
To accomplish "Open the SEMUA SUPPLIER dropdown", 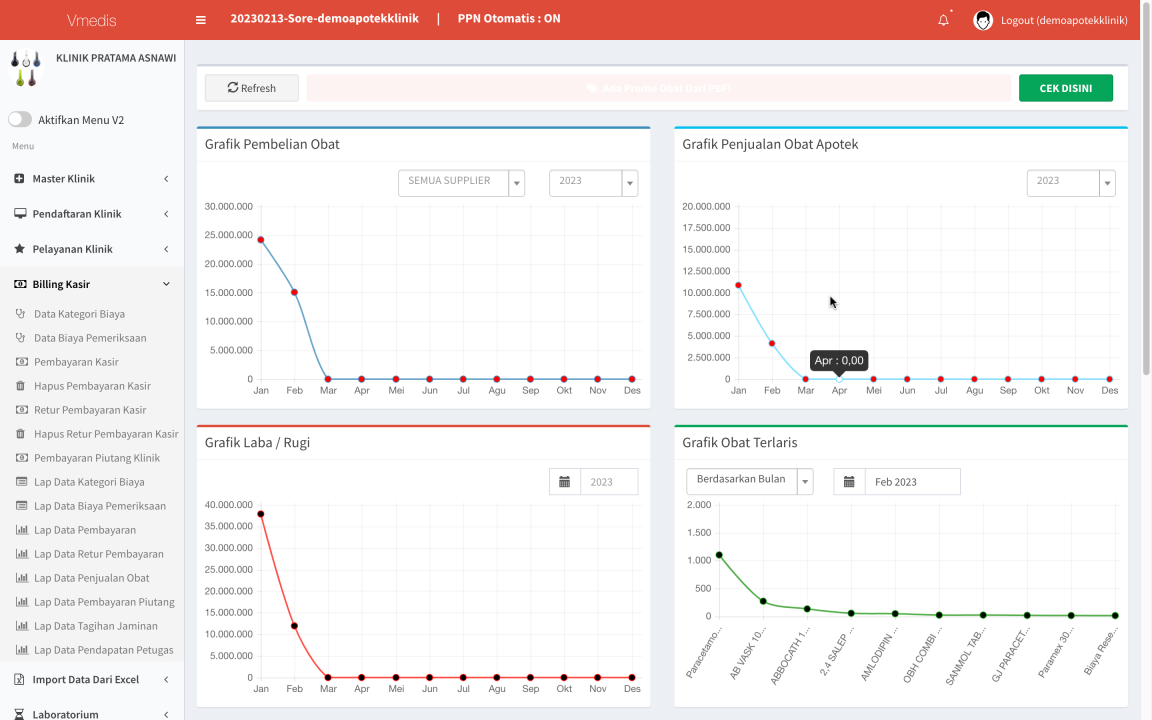I will pyautogui.click(x=461, y=183).
